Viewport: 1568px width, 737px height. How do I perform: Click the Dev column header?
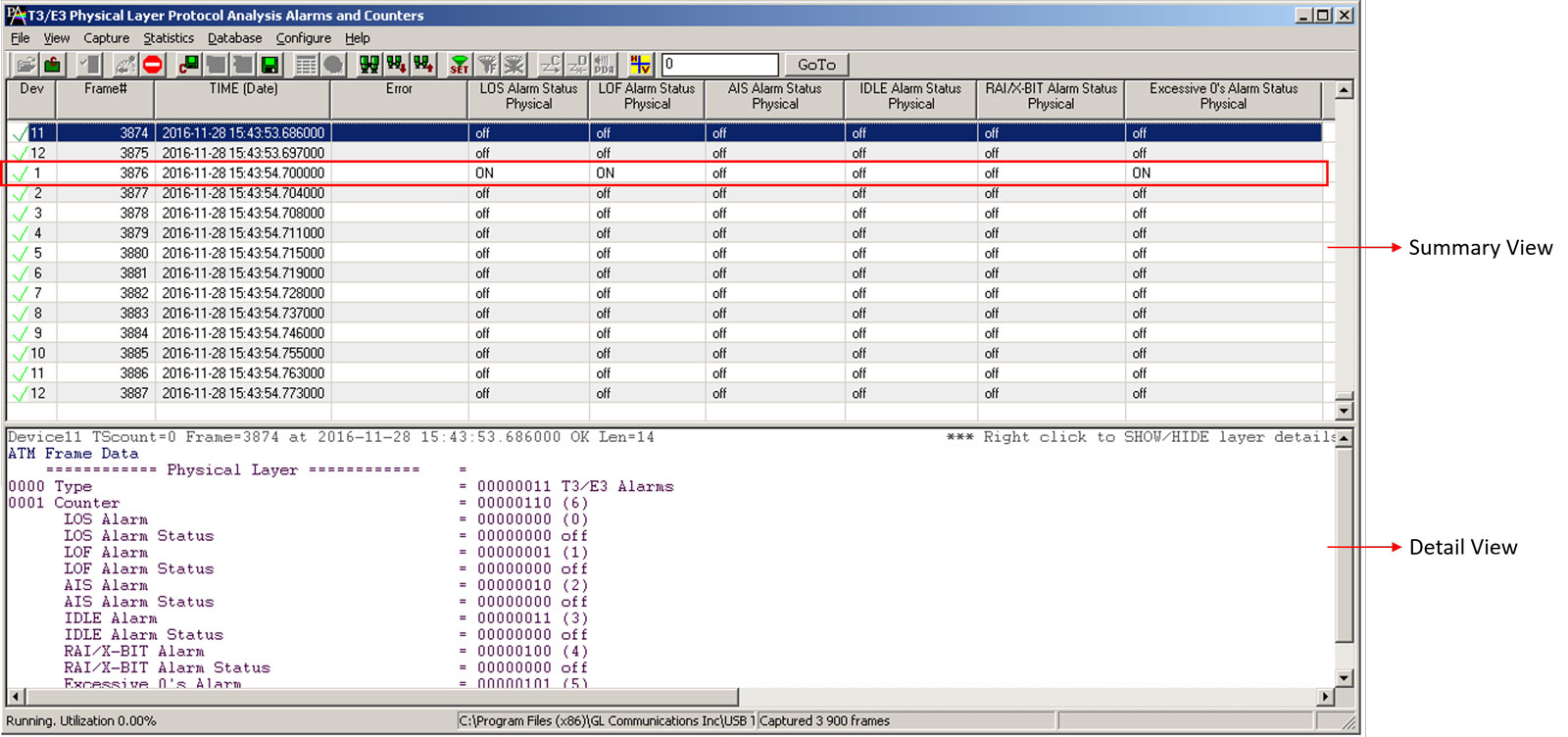[x=31, y=99]
